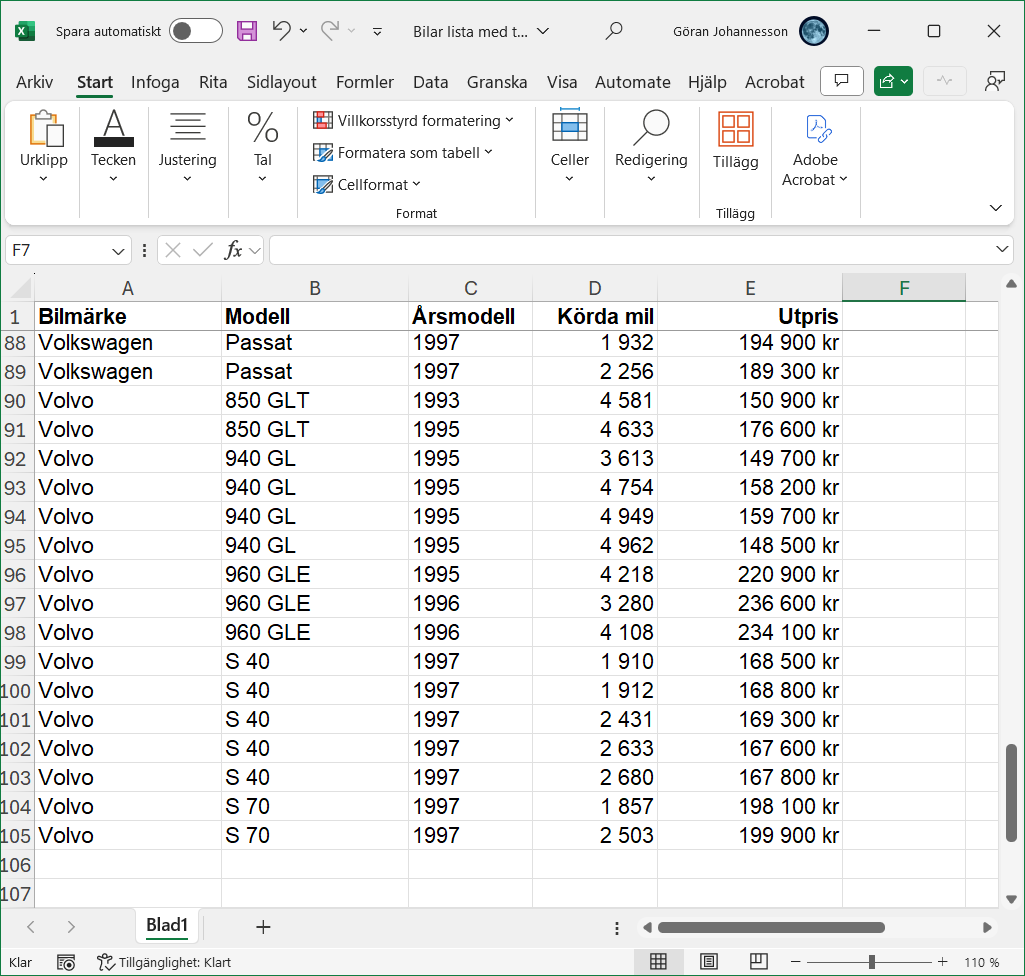The height and width of the screenshot is (976, 1025).
Task: Expand the Name Box dropdown arrow
Action: pyautogui.click(x=119, y=250)
